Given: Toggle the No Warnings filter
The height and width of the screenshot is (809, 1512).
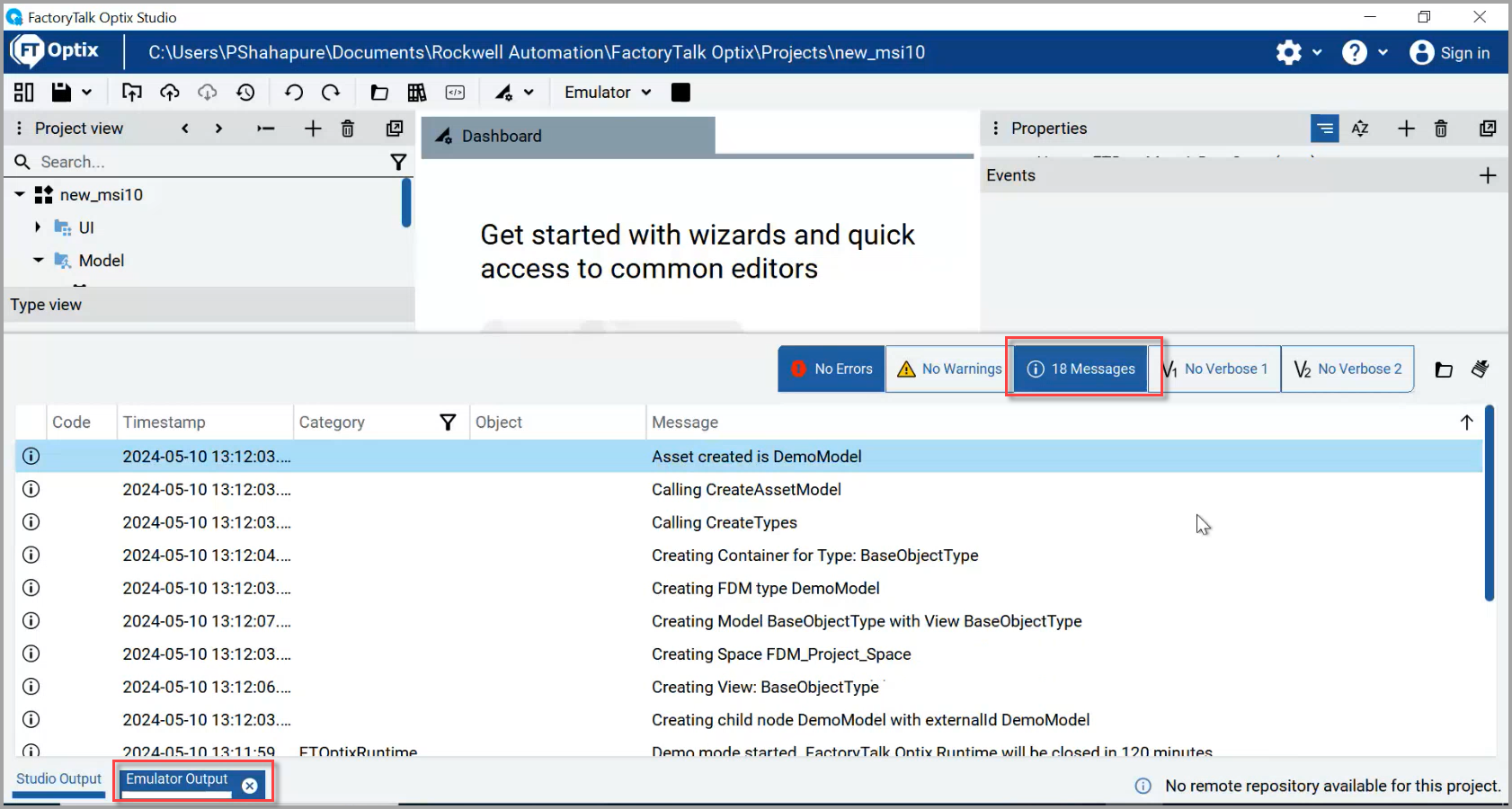Looking at the screenshot, I should [x=949, y=369].
